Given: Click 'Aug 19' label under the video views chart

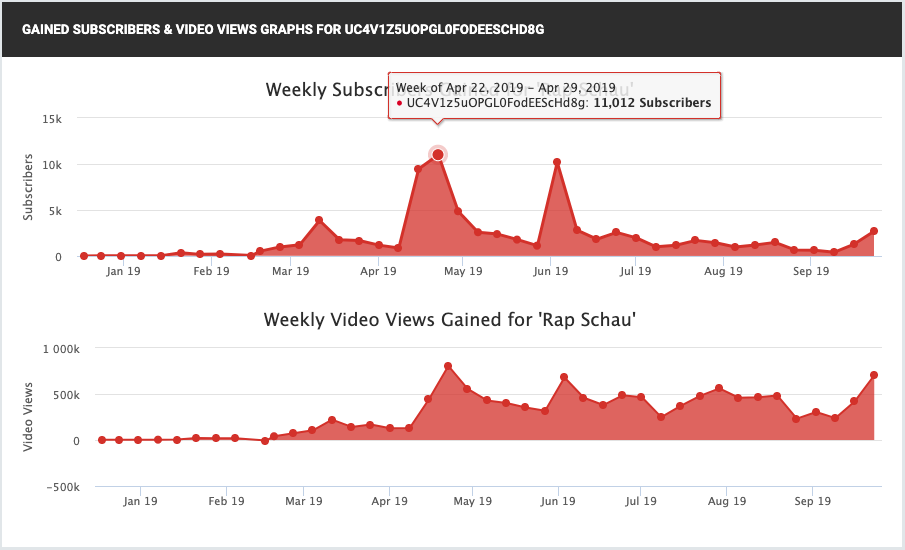Looking at the screenshot, I should (733, 501).
